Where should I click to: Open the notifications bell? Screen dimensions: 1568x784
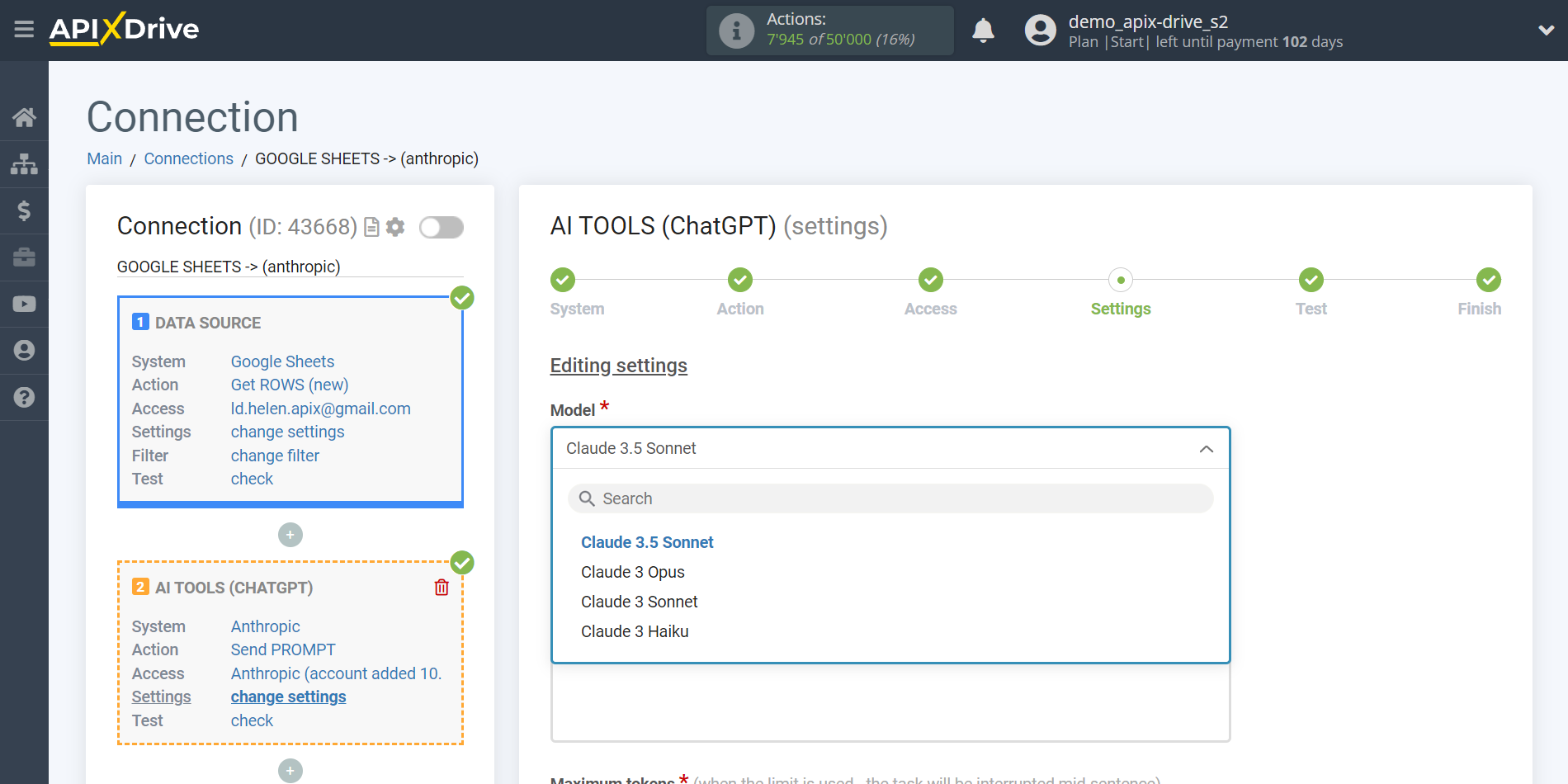click(x=983, y=31)
